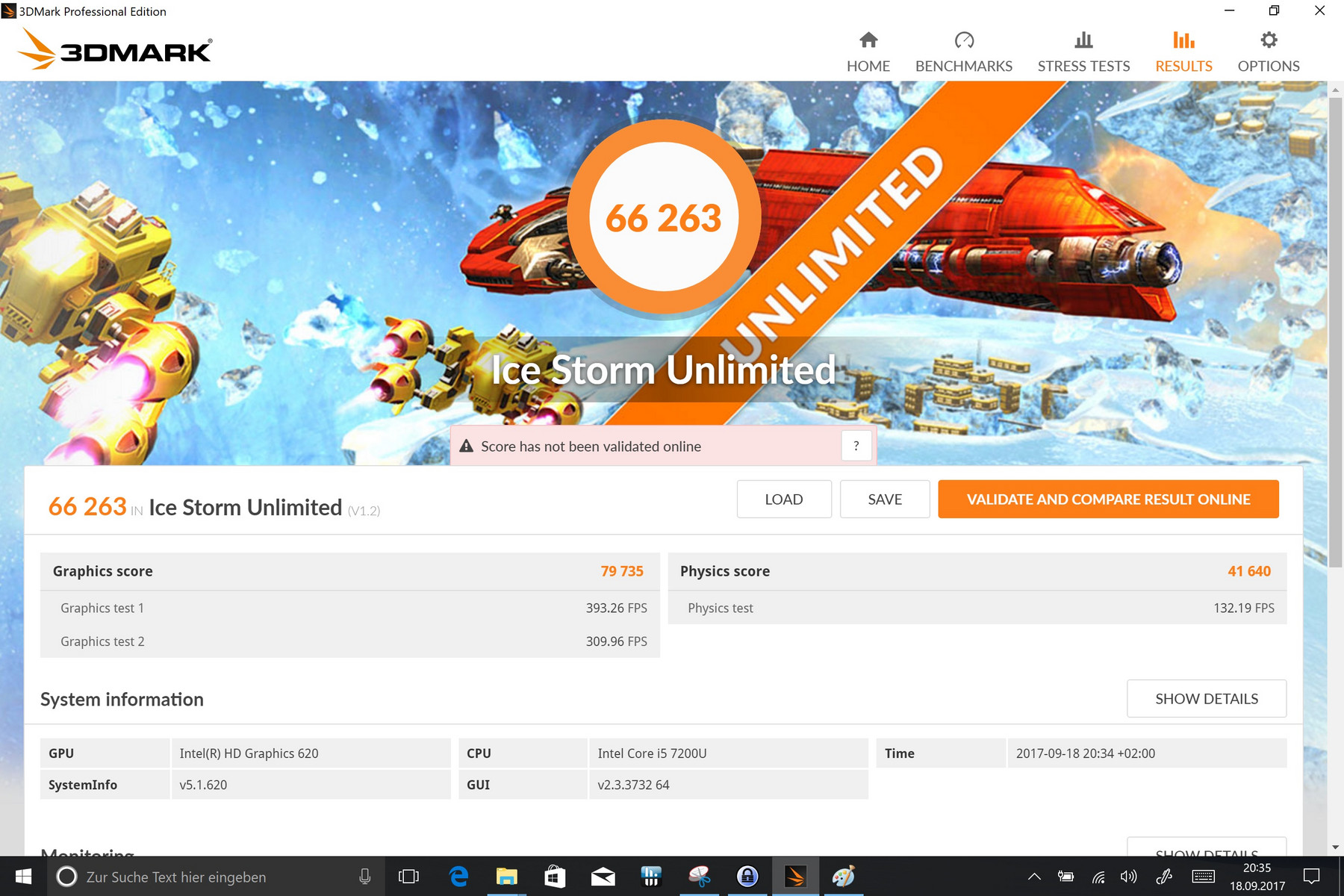Click the LOAD result button
Screen dimensions: 1344x896
tap(783, 500)
